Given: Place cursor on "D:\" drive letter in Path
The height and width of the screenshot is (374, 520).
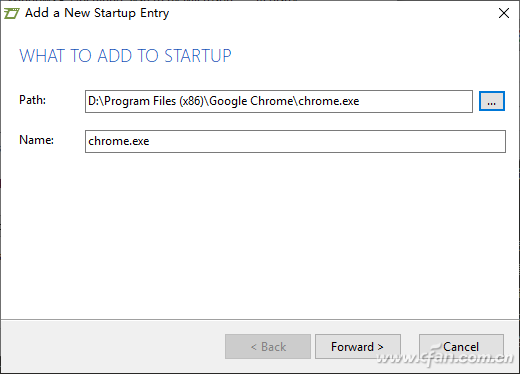Looking at the screenshot, I should [94, 101].
